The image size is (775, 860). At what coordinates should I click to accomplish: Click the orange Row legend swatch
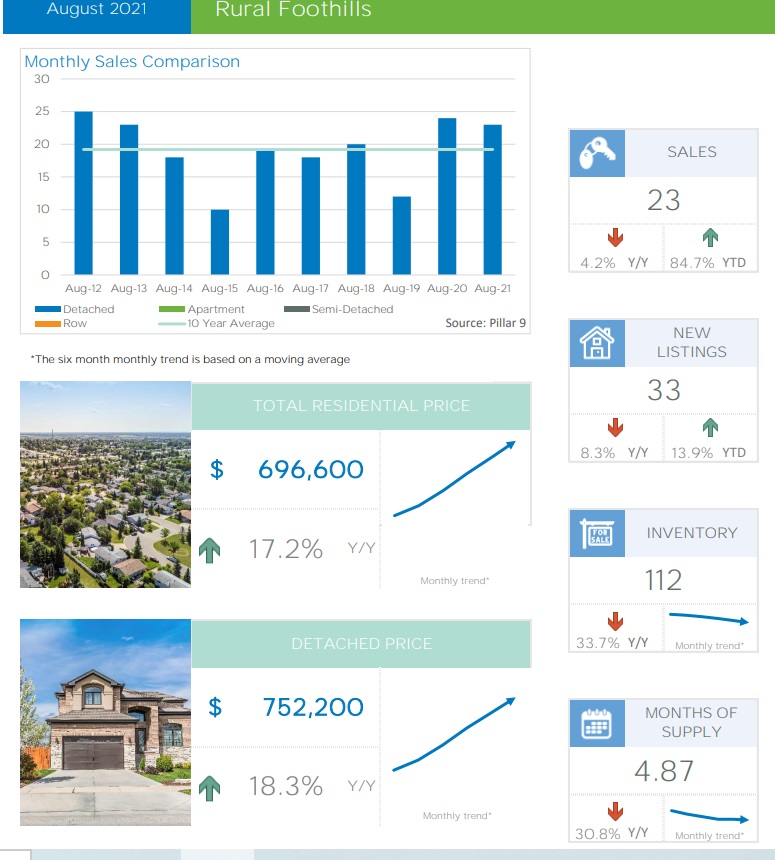[47, 324]
